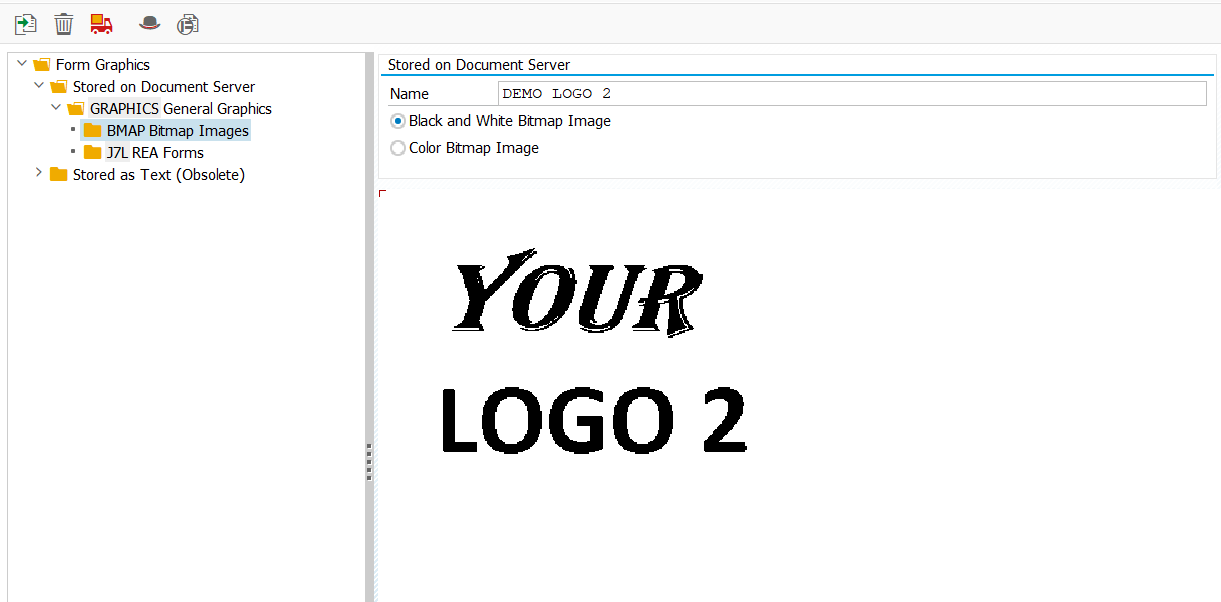Click the vertical splitter handle between panels
1221x602 pixels.
point(369,462)
